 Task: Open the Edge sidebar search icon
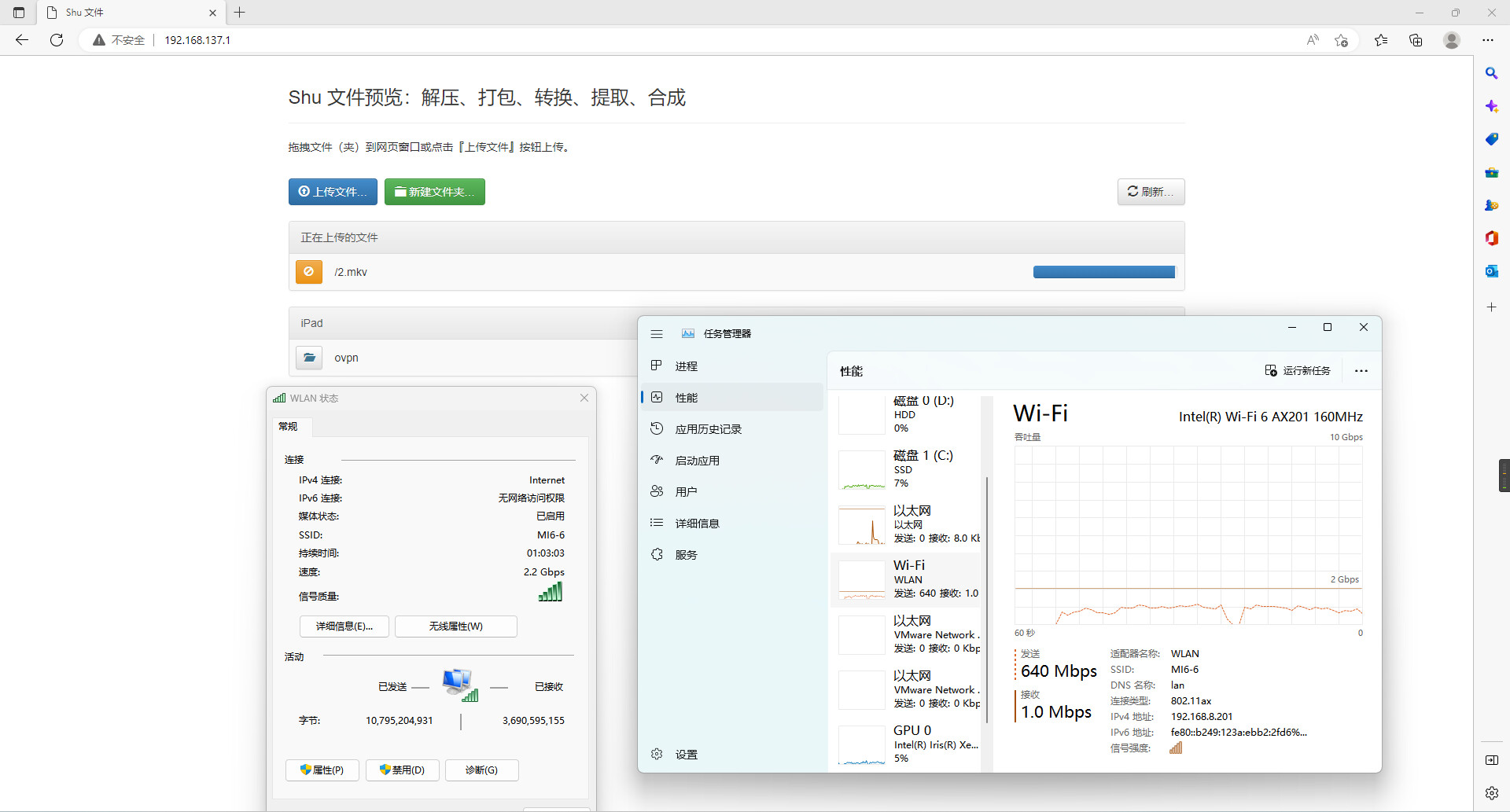(1491, 73)
